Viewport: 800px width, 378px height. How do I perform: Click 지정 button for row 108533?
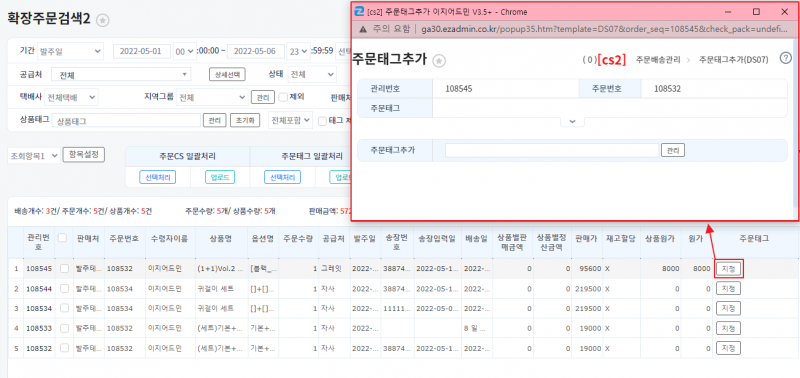point(728,328)
